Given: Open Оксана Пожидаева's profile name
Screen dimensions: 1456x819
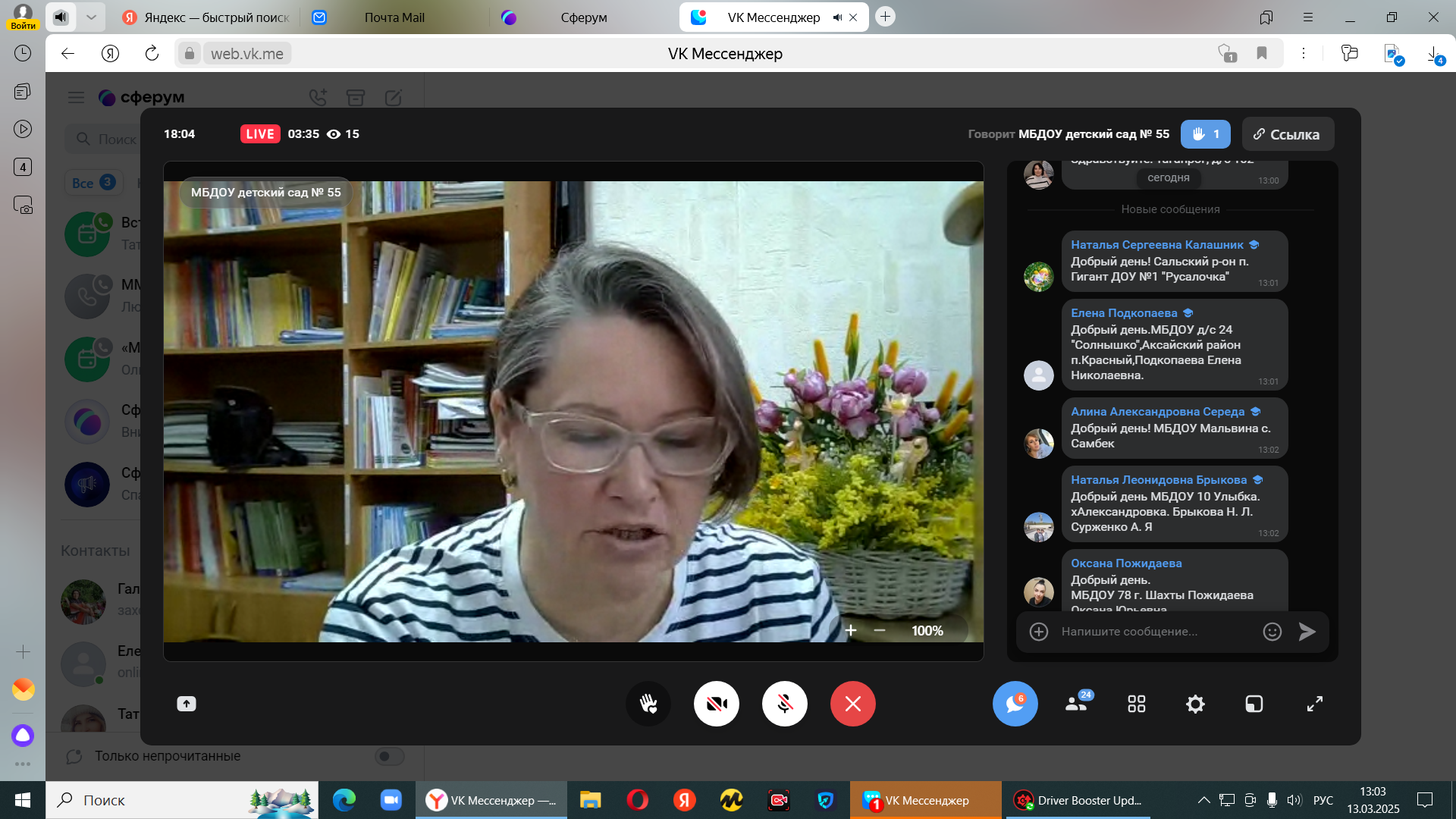Looking at the screenshot, I should [1126, 563].
